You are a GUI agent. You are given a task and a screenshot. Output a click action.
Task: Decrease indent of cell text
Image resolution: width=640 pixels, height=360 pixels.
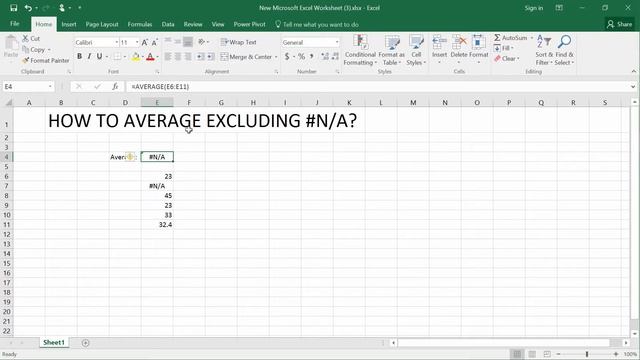tap(200, 57)
